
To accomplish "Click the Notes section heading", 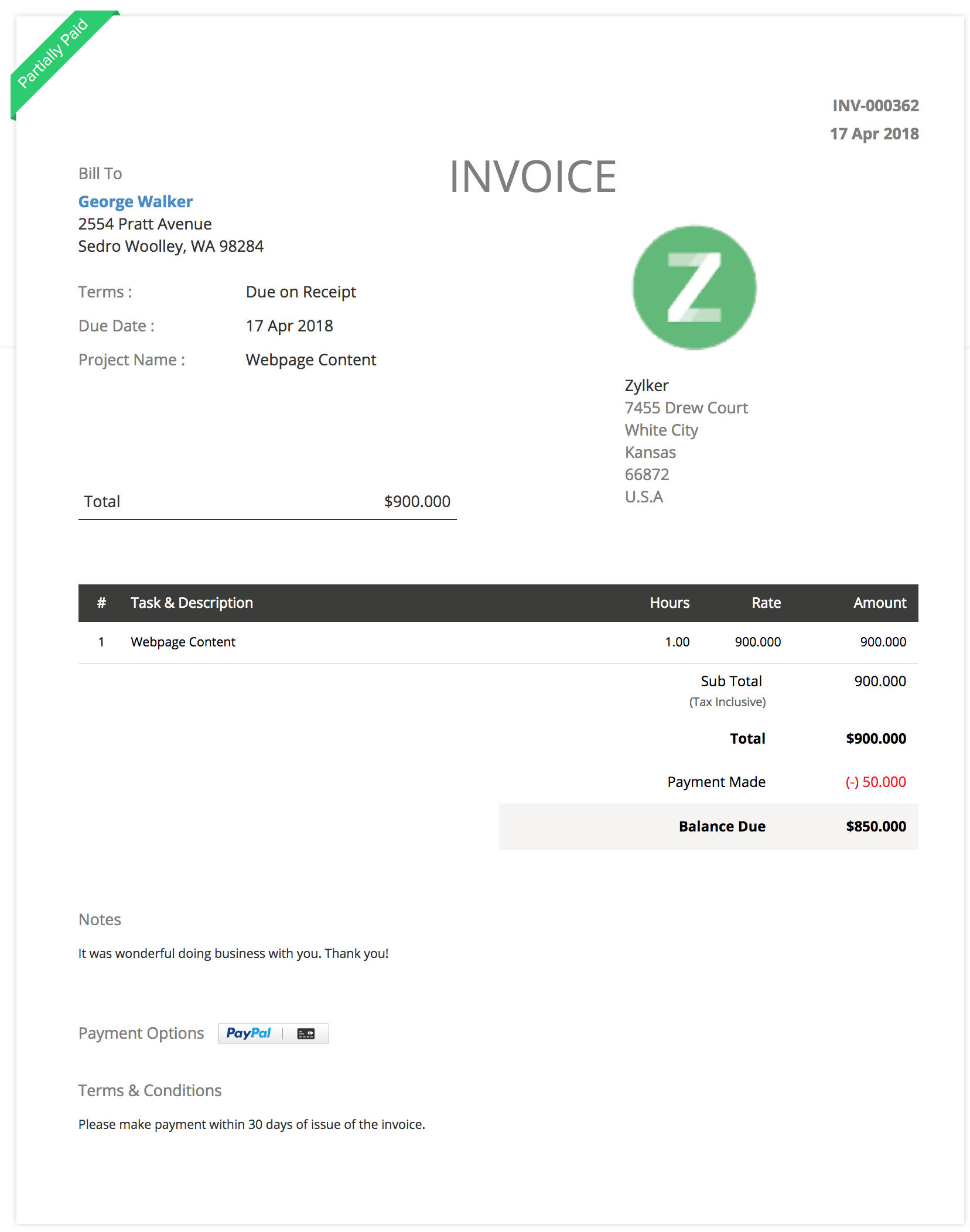I will click(99, 919).
